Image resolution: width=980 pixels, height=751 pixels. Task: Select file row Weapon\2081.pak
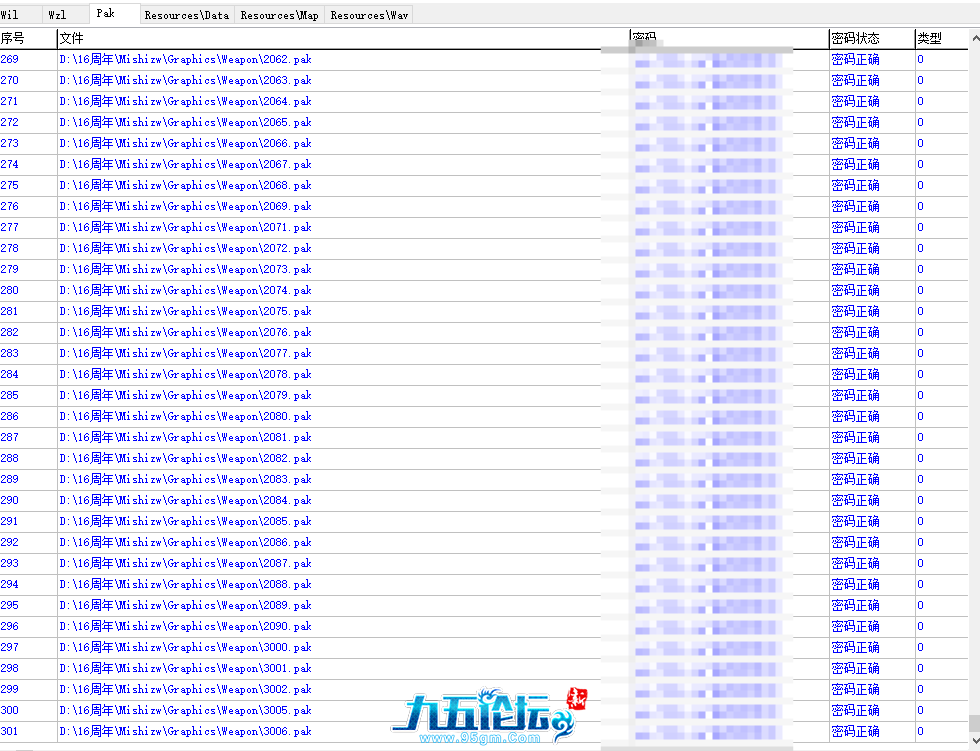click(484, 437)
